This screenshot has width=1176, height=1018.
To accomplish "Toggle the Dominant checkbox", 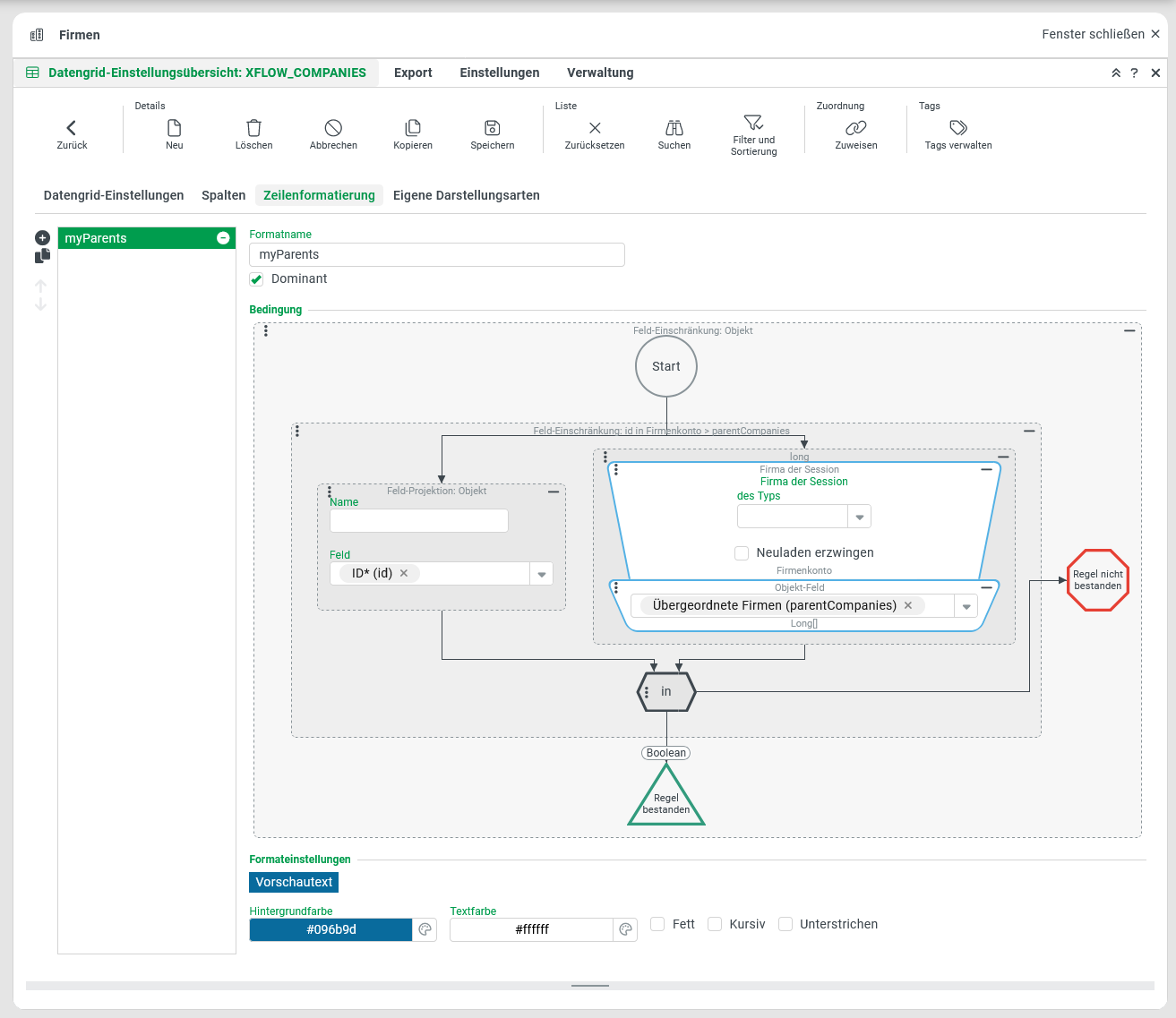I will coord(256,279).
